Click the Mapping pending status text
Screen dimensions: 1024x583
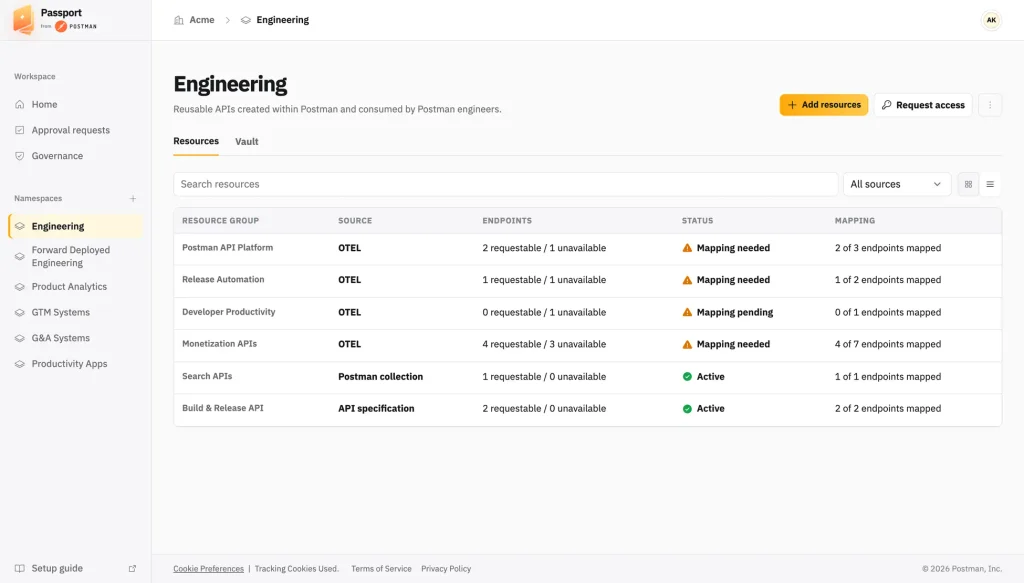click(735, 312)
